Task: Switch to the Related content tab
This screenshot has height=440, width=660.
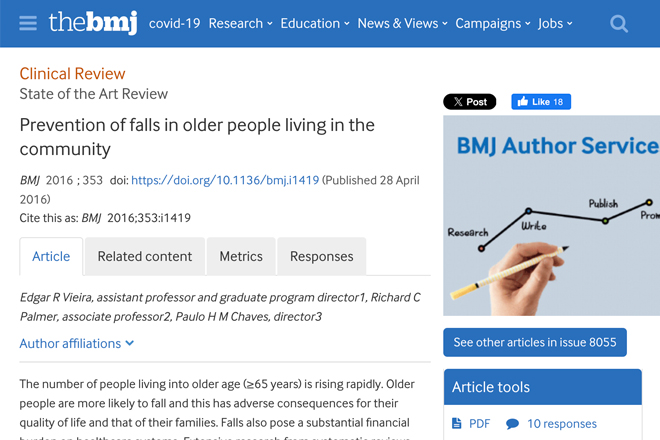Action: 145,256
